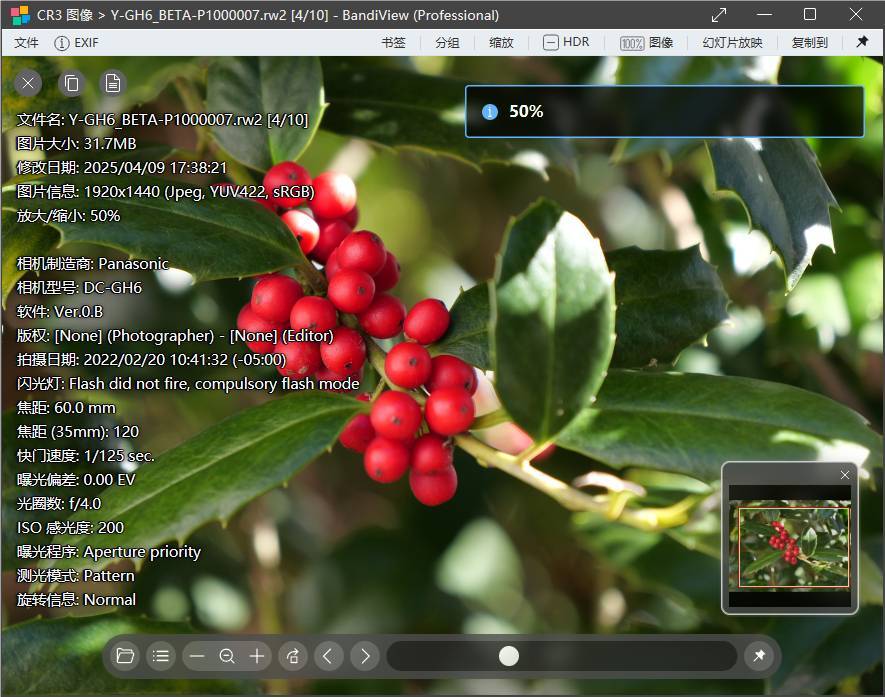Click the magnifier zoom reset icon

(x=227, y=656)
